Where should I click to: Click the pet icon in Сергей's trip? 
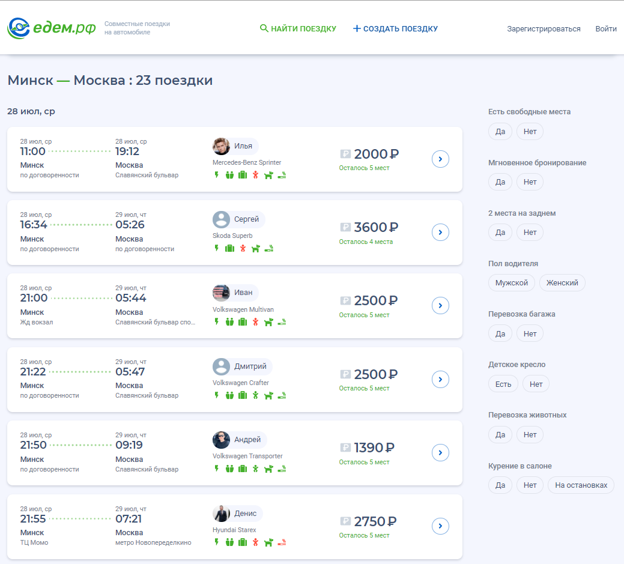255,249
